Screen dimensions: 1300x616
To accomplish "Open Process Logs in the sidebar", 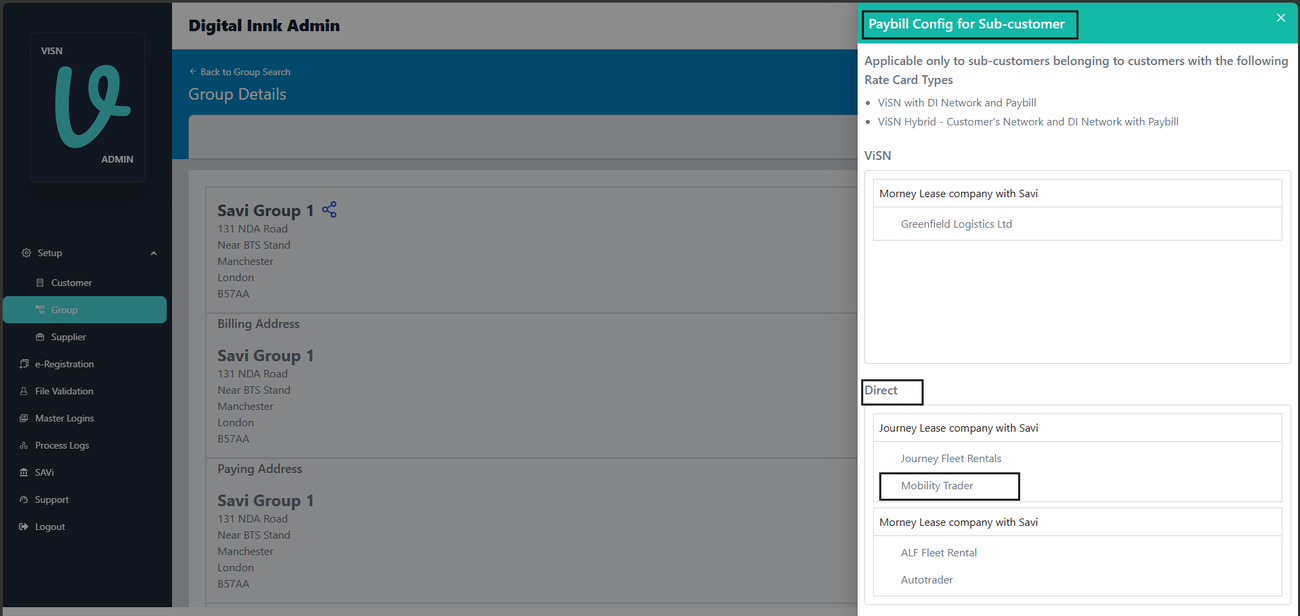I will pos(62,445).
